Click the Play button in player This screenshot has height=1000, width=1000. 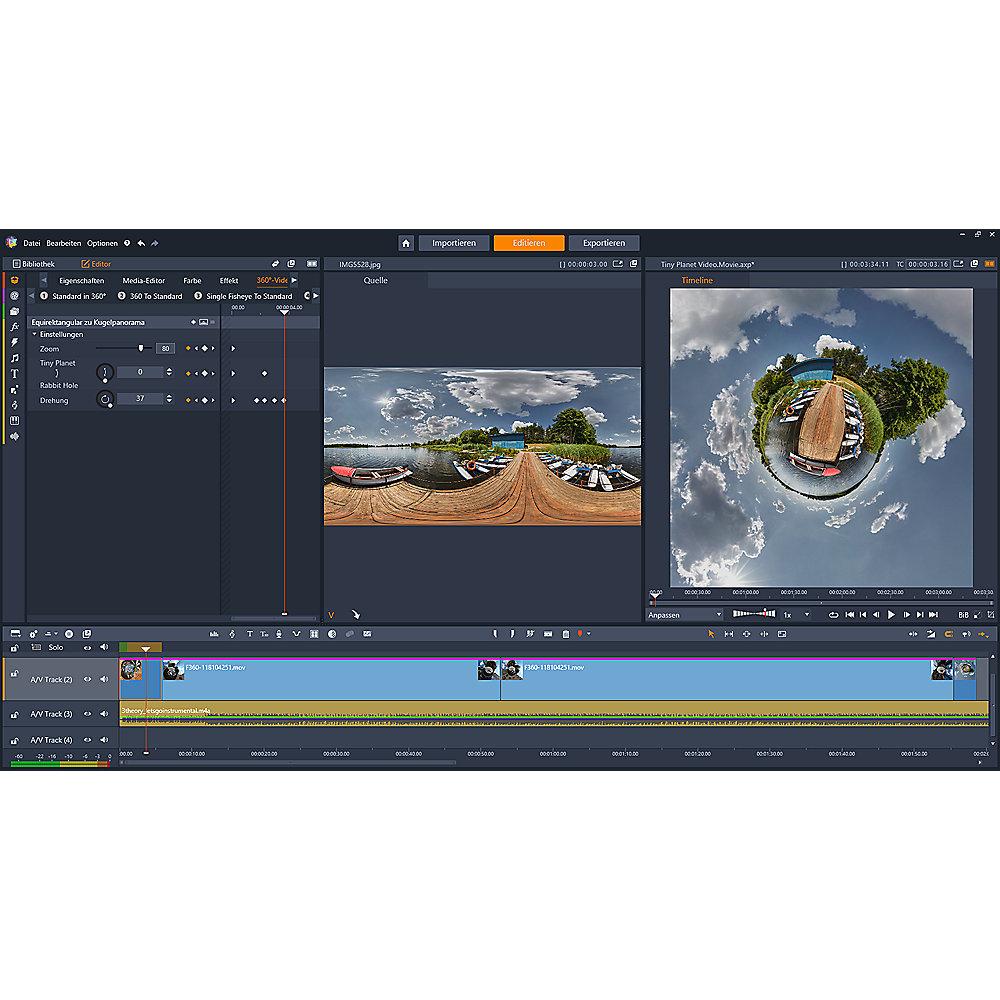click(891, 615)
